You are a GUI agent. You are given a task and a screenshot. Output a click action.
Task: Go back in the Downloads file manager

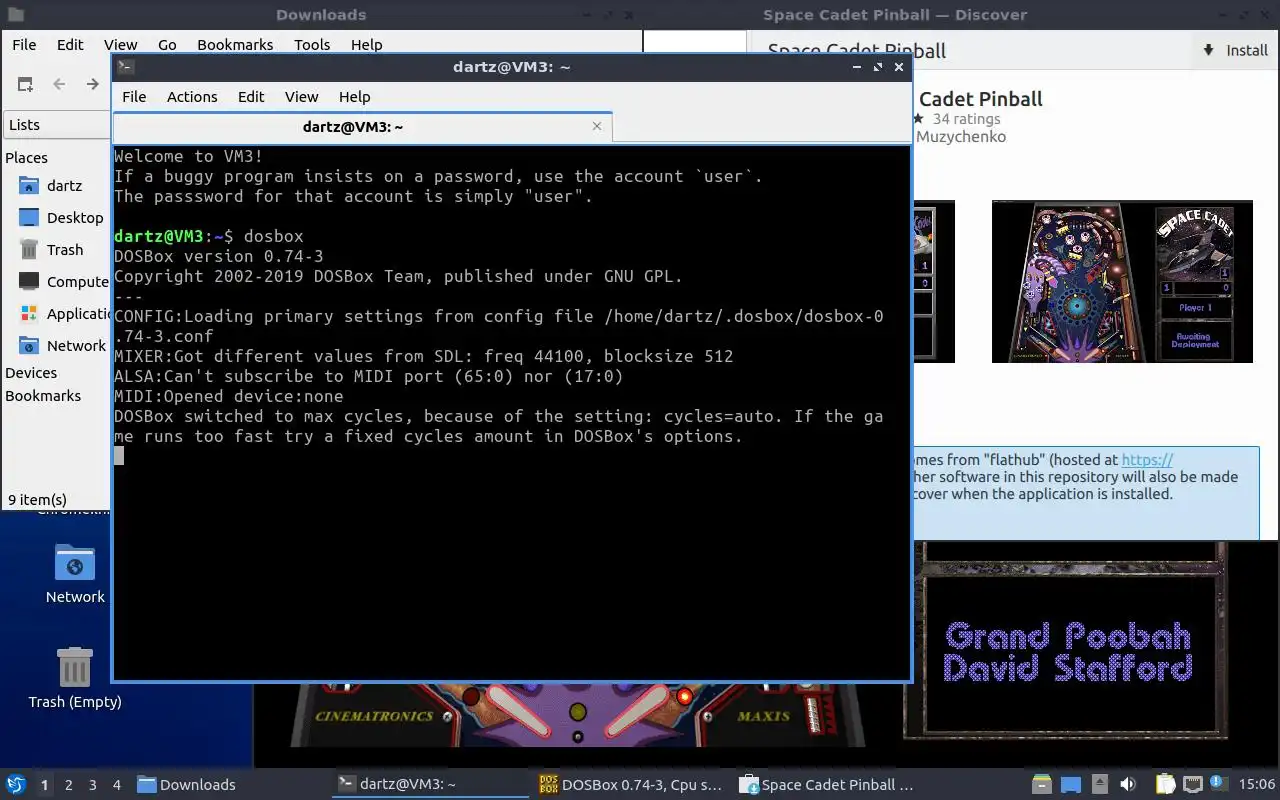click(59, 84)
